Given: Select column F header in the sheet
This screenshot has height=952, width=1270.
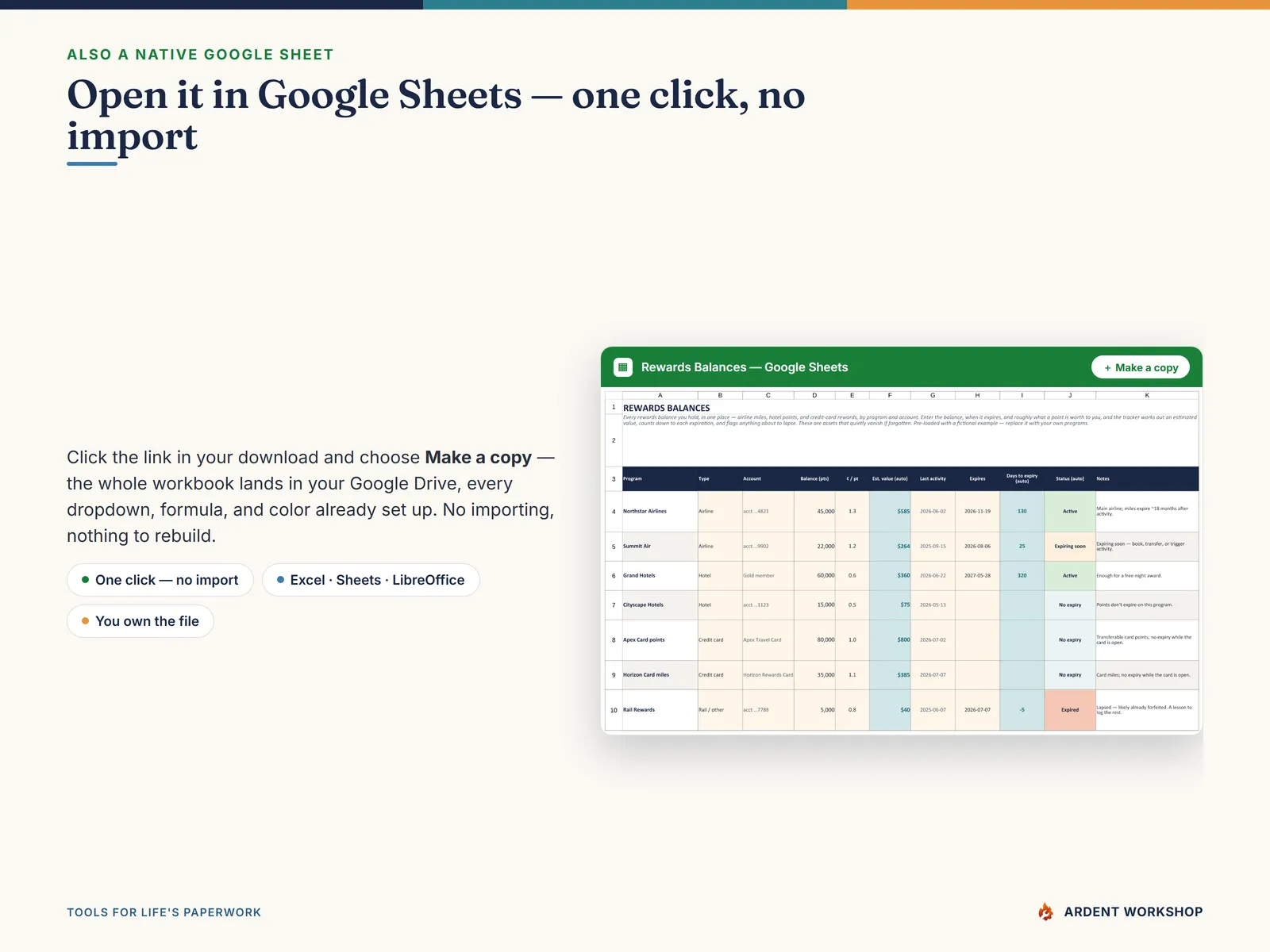Looking at the screenshot, I should click(x=890, y=395).
